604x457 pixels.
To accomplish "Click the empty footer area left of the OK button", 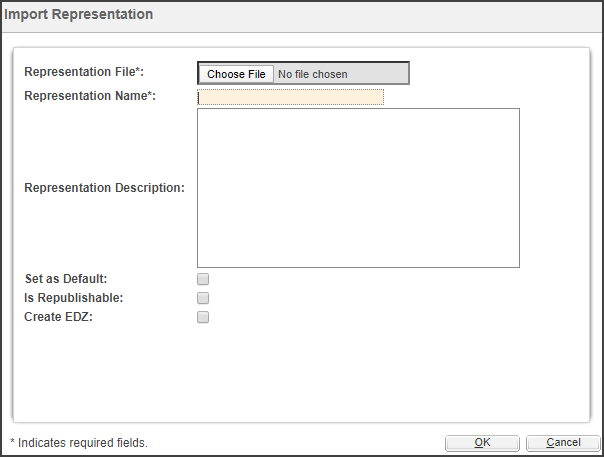I will click(x=297, y=443).
